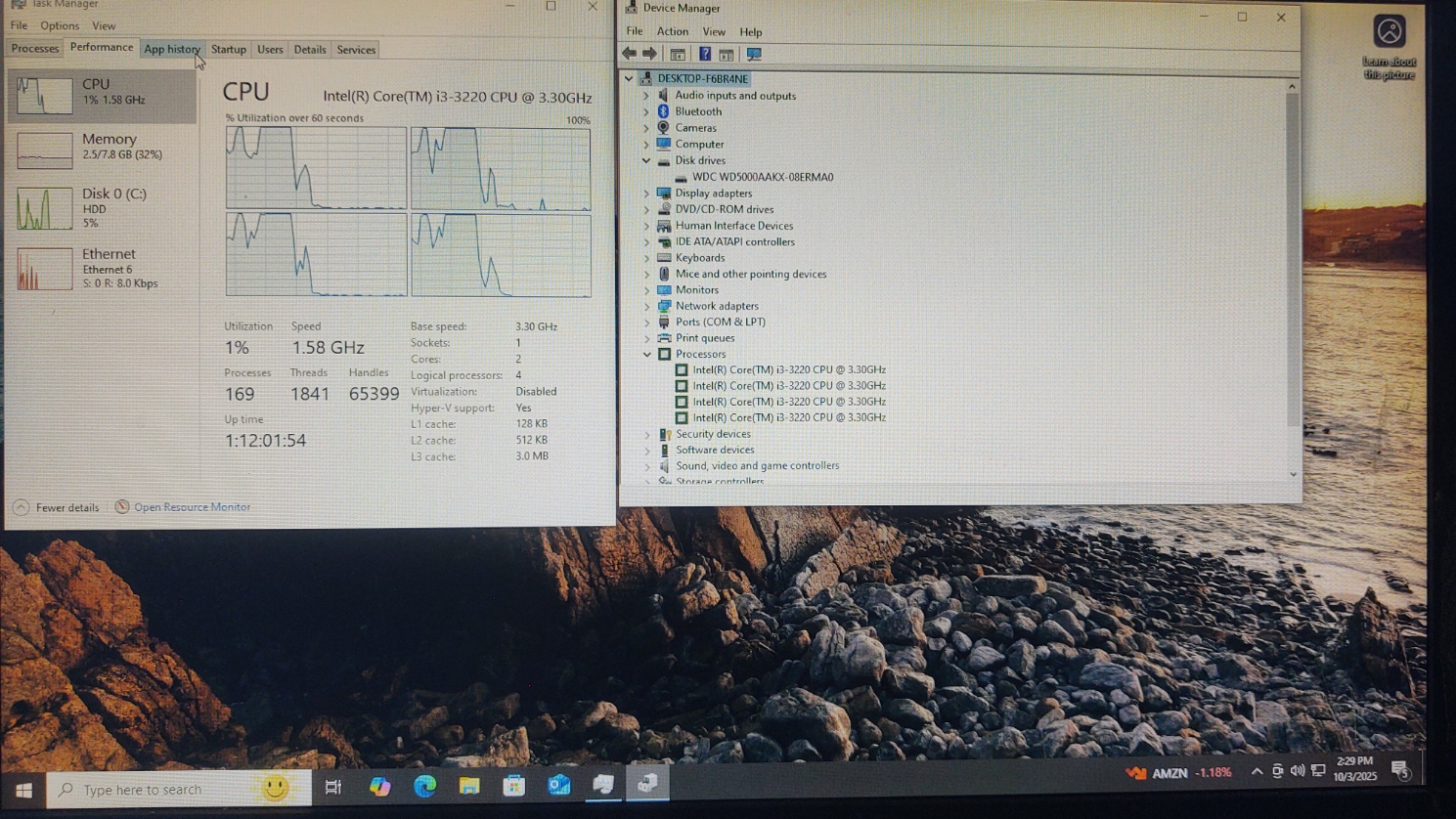Click the volume speaker icon in system tray
The width and height of the screenshot is (1456, 819).
pos(1298,772)
